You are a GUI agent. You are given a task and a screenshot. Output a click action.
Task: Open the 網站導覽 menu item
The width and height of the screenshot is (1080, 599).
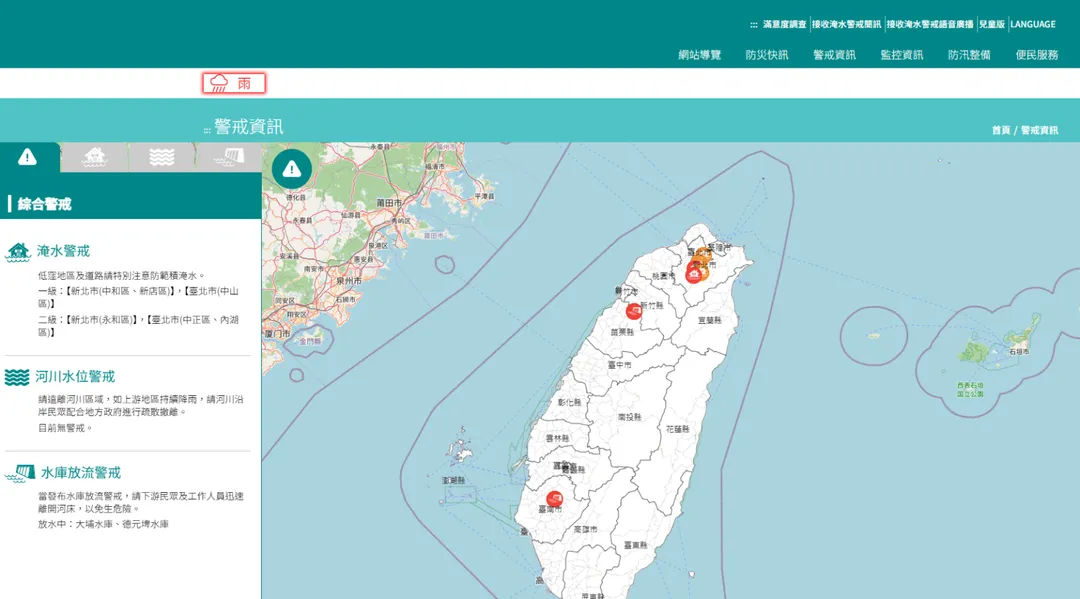point(700,55)
